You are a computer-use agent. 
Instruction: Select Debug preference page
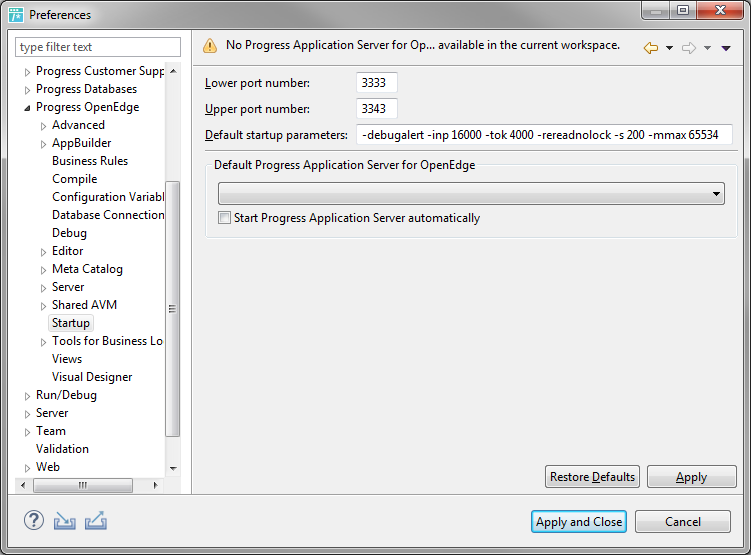[x=69, y=233]
